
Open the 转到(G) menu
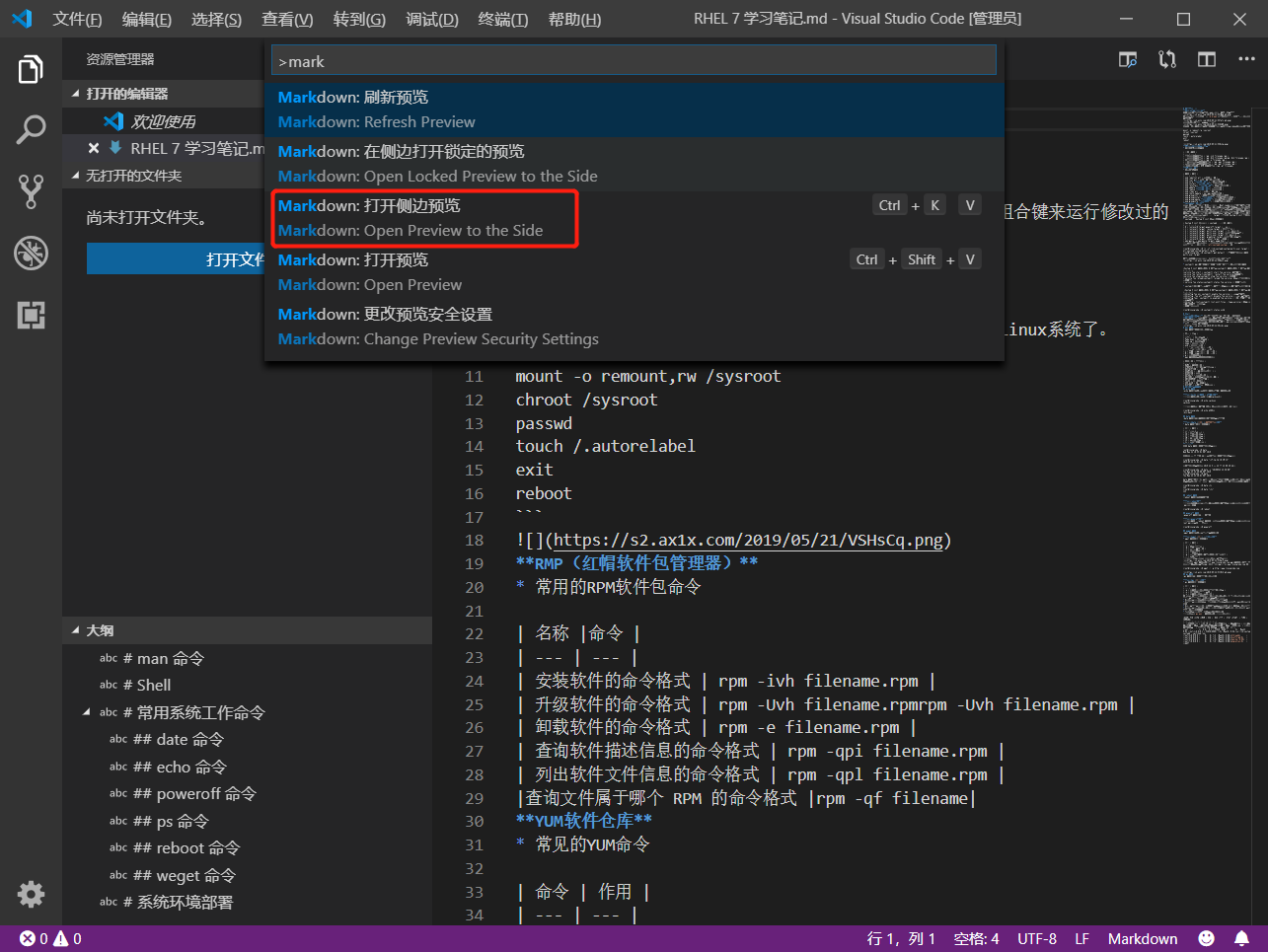tap(359, 19)
